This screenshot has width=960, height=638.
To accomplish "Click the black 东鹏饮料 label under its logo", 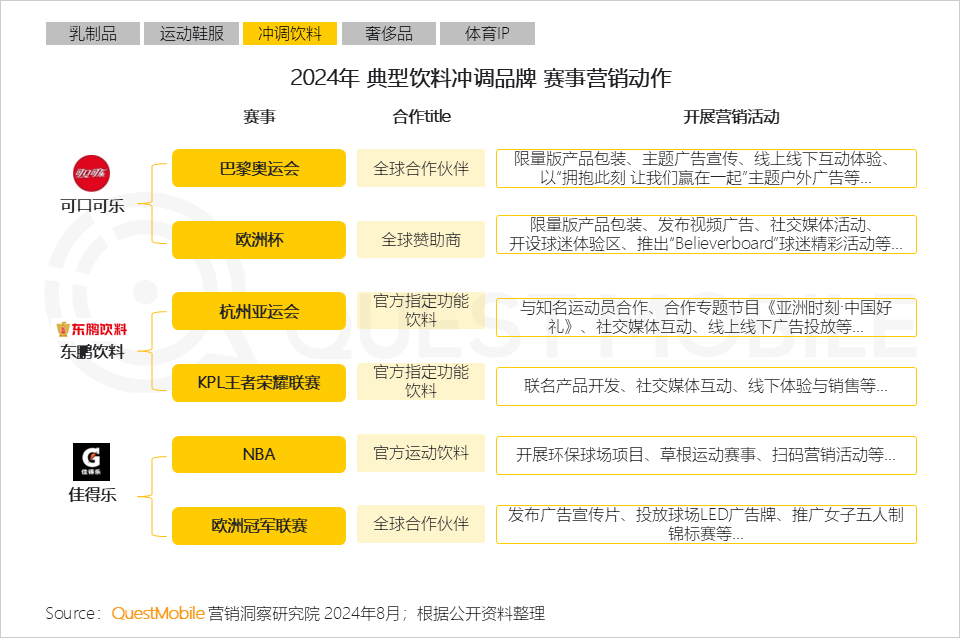I will (92, 352).
